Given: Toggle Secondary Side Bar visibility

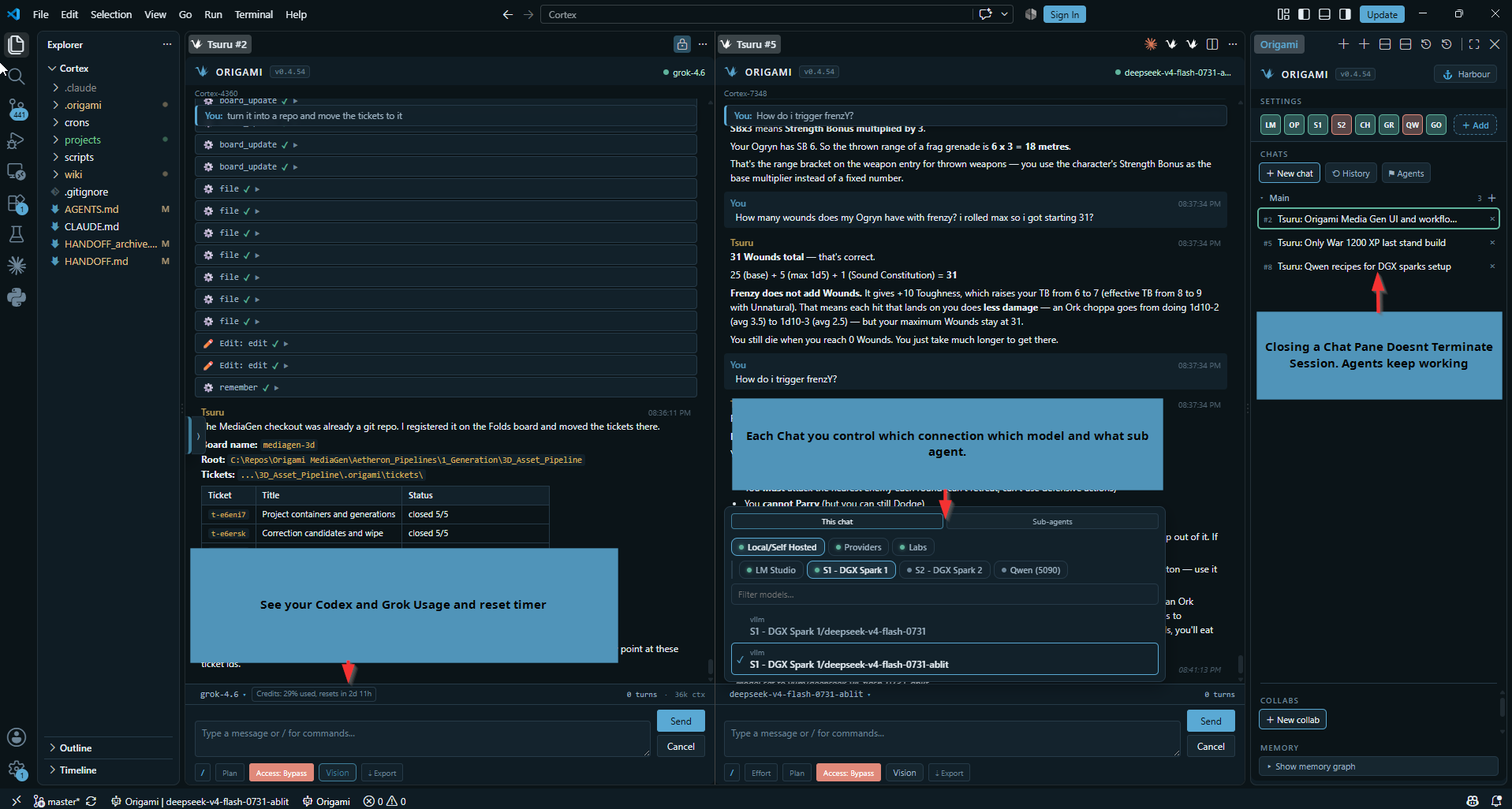Looking at the screenshot, I should point(1345,14).
